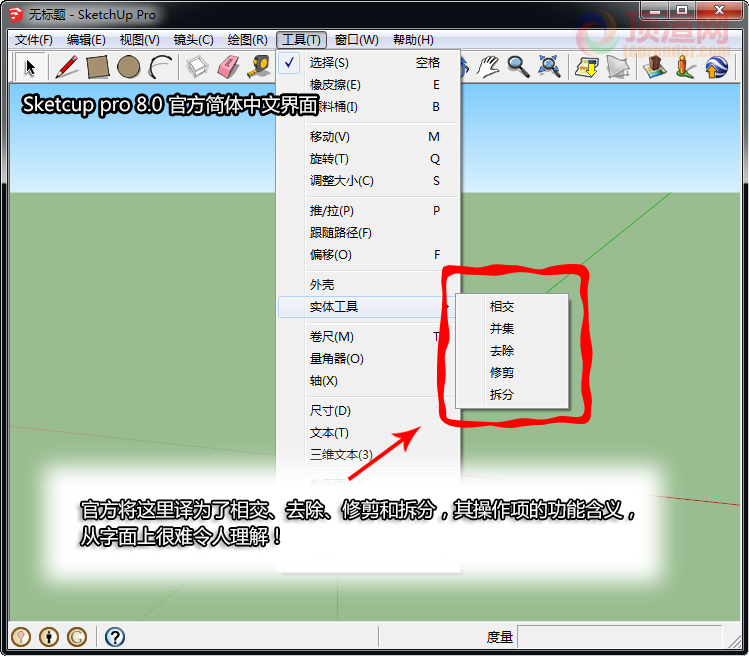This screenshot has width=749, height=656.
Task: Close the open 工具(T) menu
Action: pyautogui.click(x=301, y=40)
